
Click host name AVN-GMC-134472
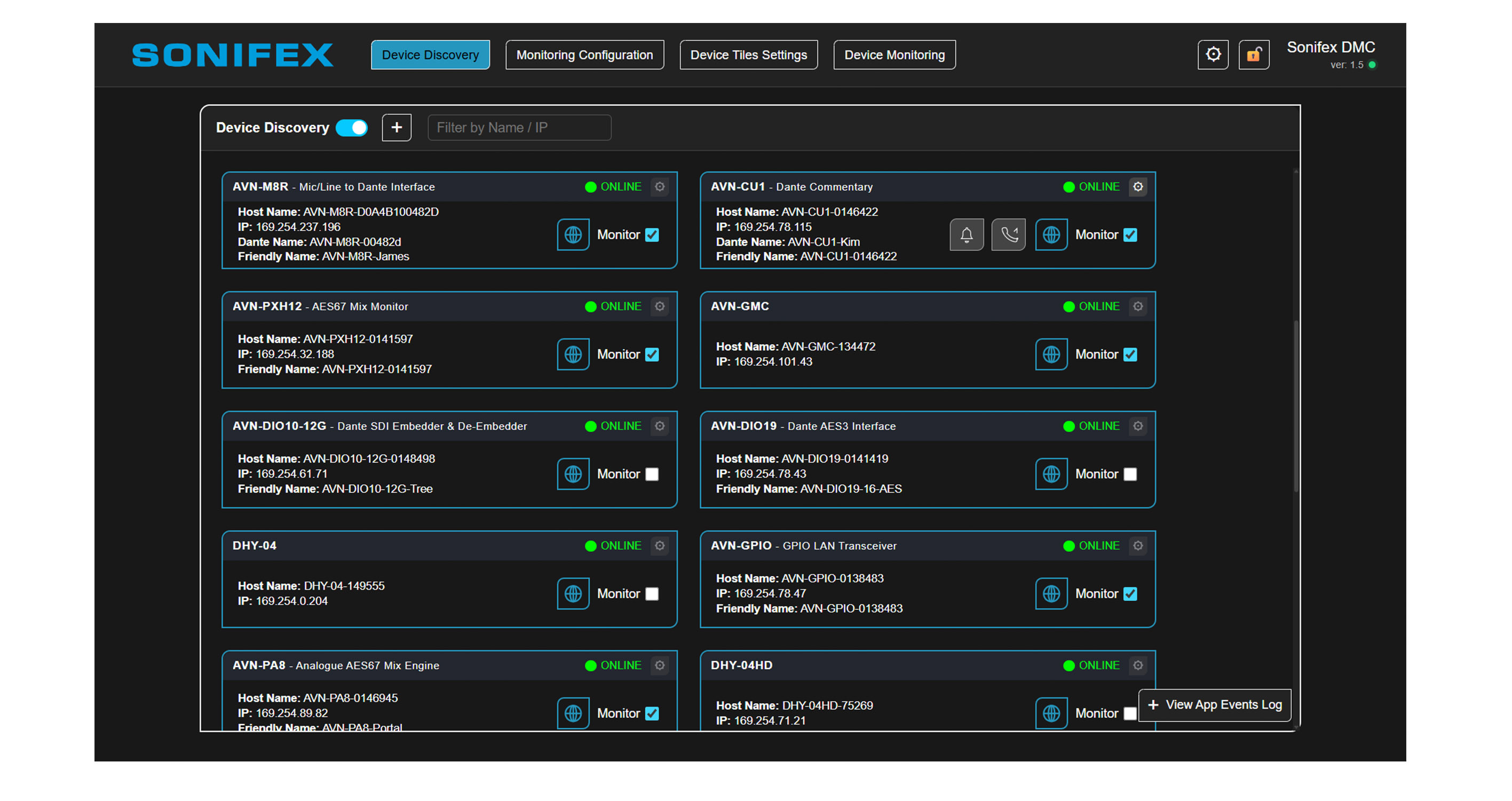click(x=828, y=347)
